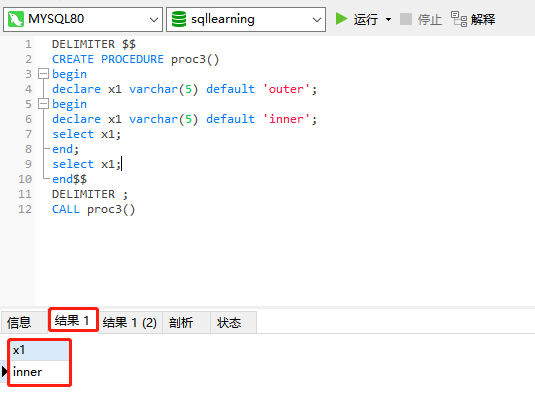Image resolution: width=535 pixels, height=404 pixels.
Task: Click the 停止 button label
Action: click(x=430, y=19)
